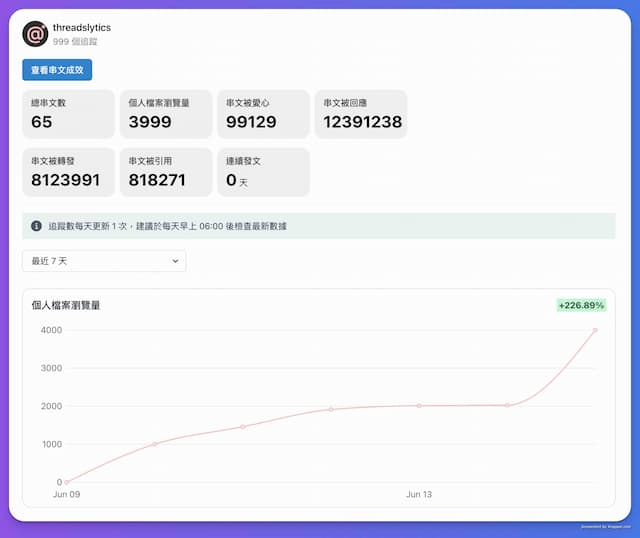Click the +226.89% growth badge

click(581, 305)
